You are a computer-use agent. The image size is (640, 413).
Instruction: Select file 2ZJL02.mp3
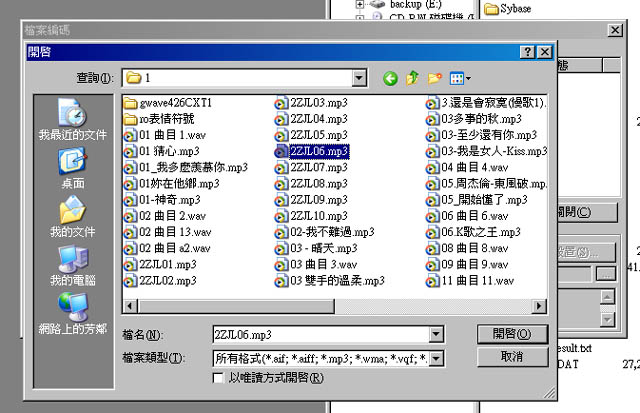click(x=160, y=281)
